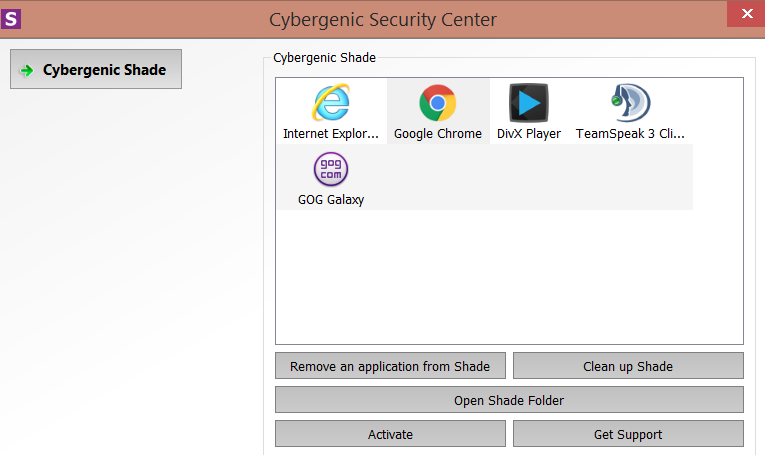Click the Clean up Shade button
Viewport: 765px width, 455px height.
pyautogui.click(x=628, y=366)
